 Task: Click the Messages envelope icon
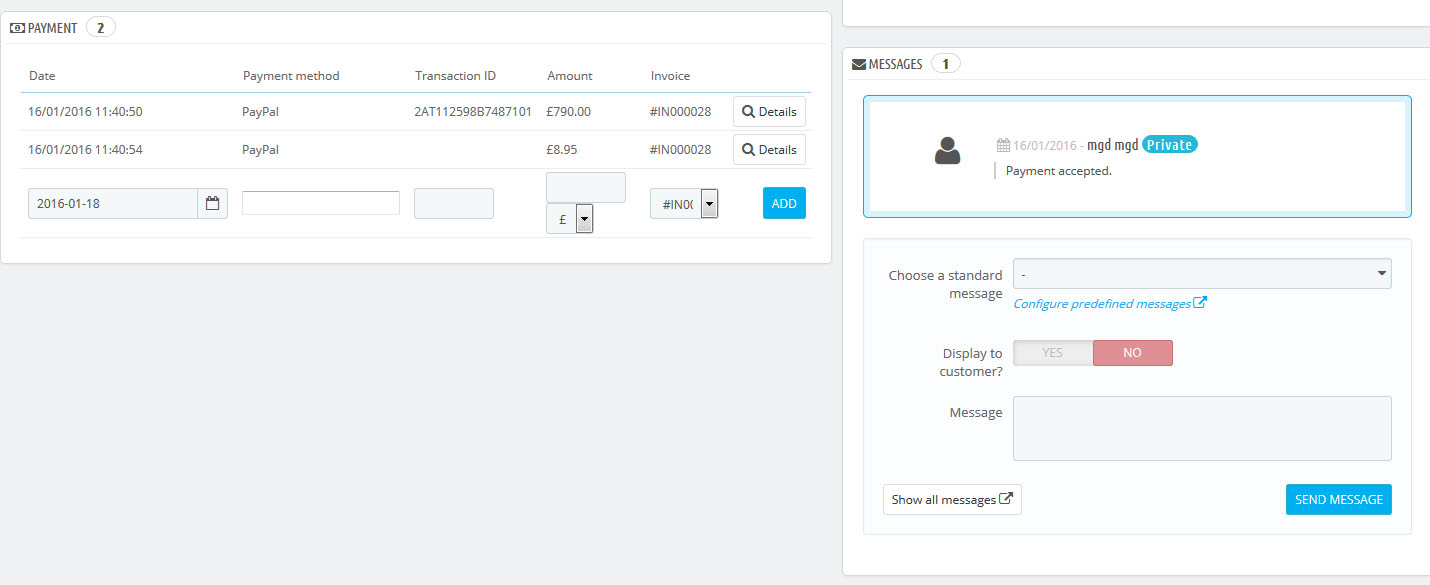(x=859, y=64)
